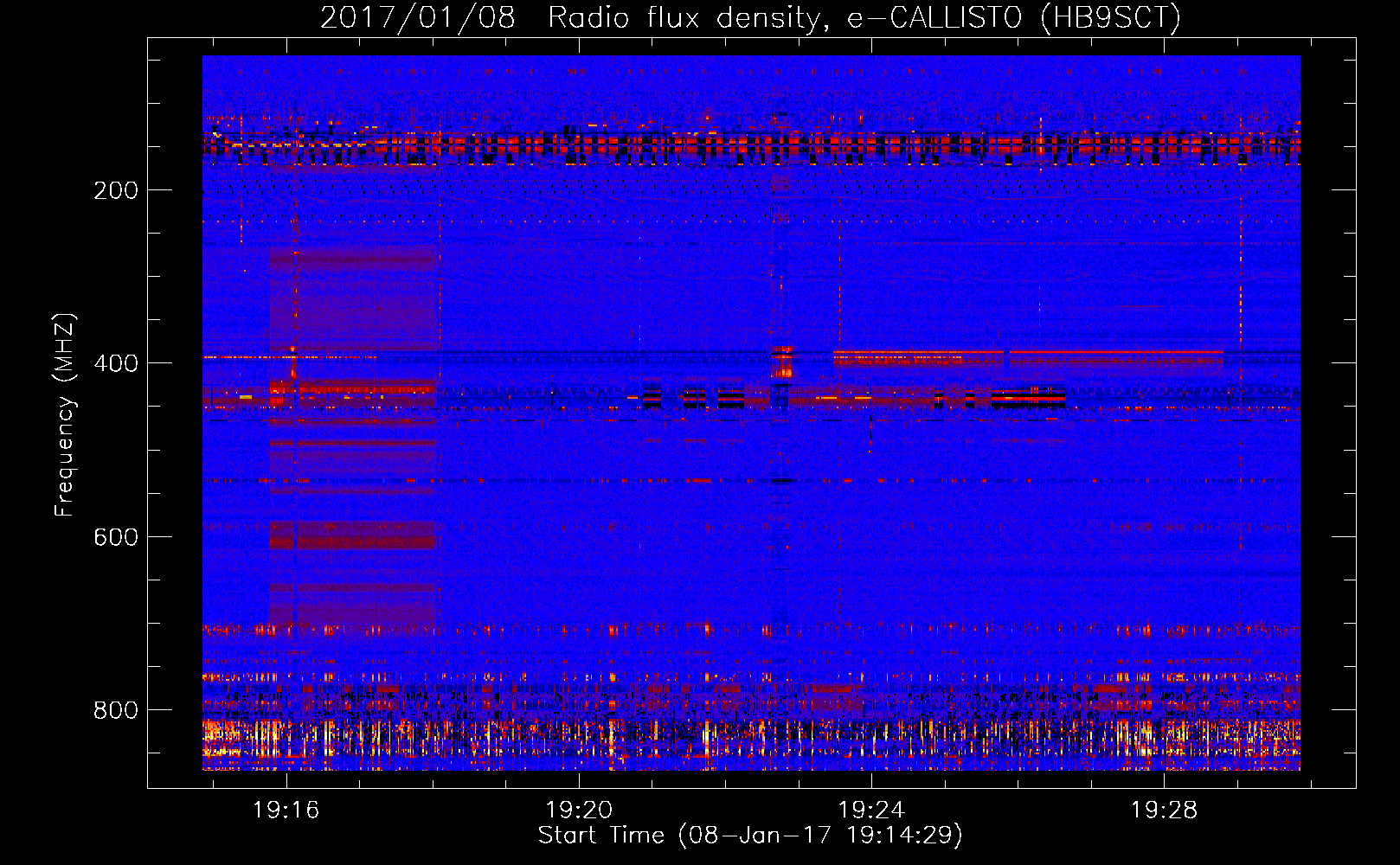Click the 600 frequency tick label

pos(116,537)
